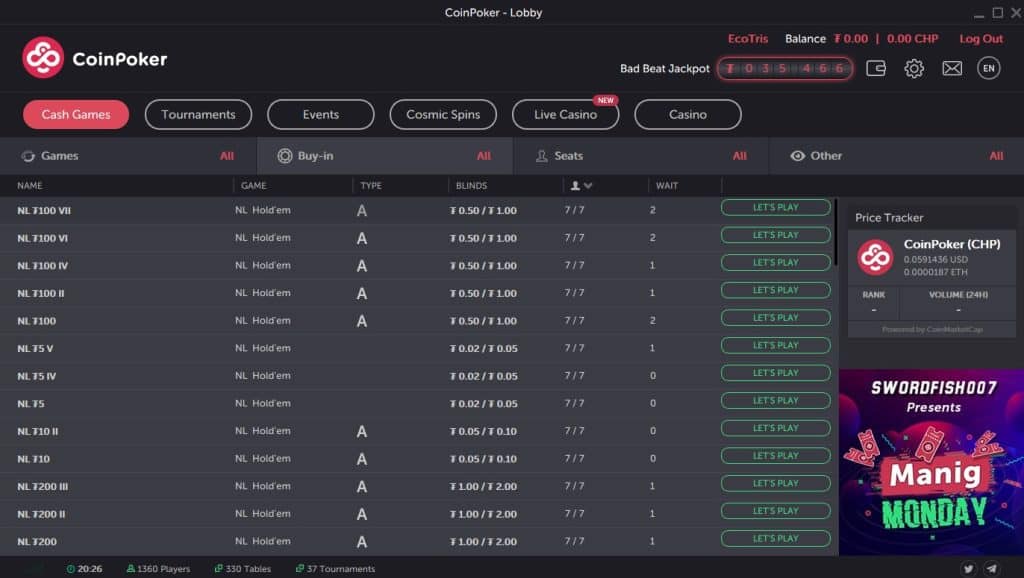Click the balance ₮0.00 amount
The width and height of the screenshot is (1024, 578).
(851, 39)
